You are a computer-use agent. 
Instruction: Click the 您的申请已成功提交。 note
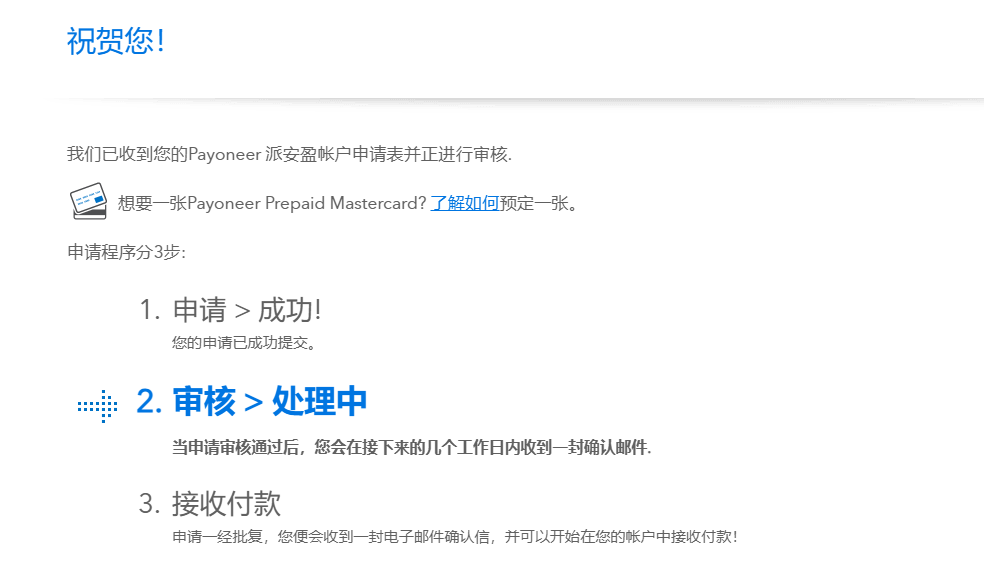point(244,343)
